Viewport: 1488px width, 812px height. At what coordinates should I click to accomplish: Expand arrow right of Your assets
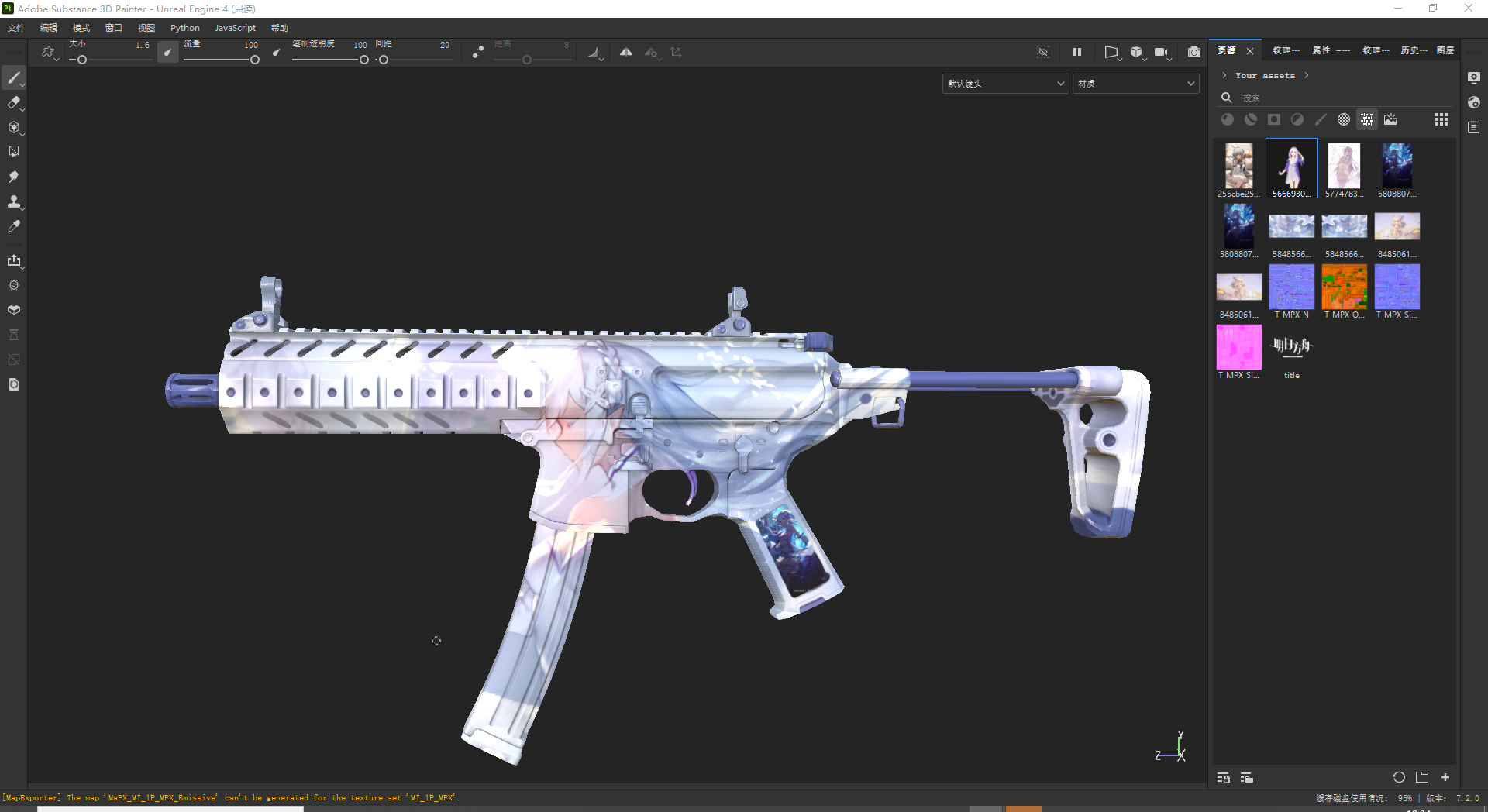click(1307, 75)
